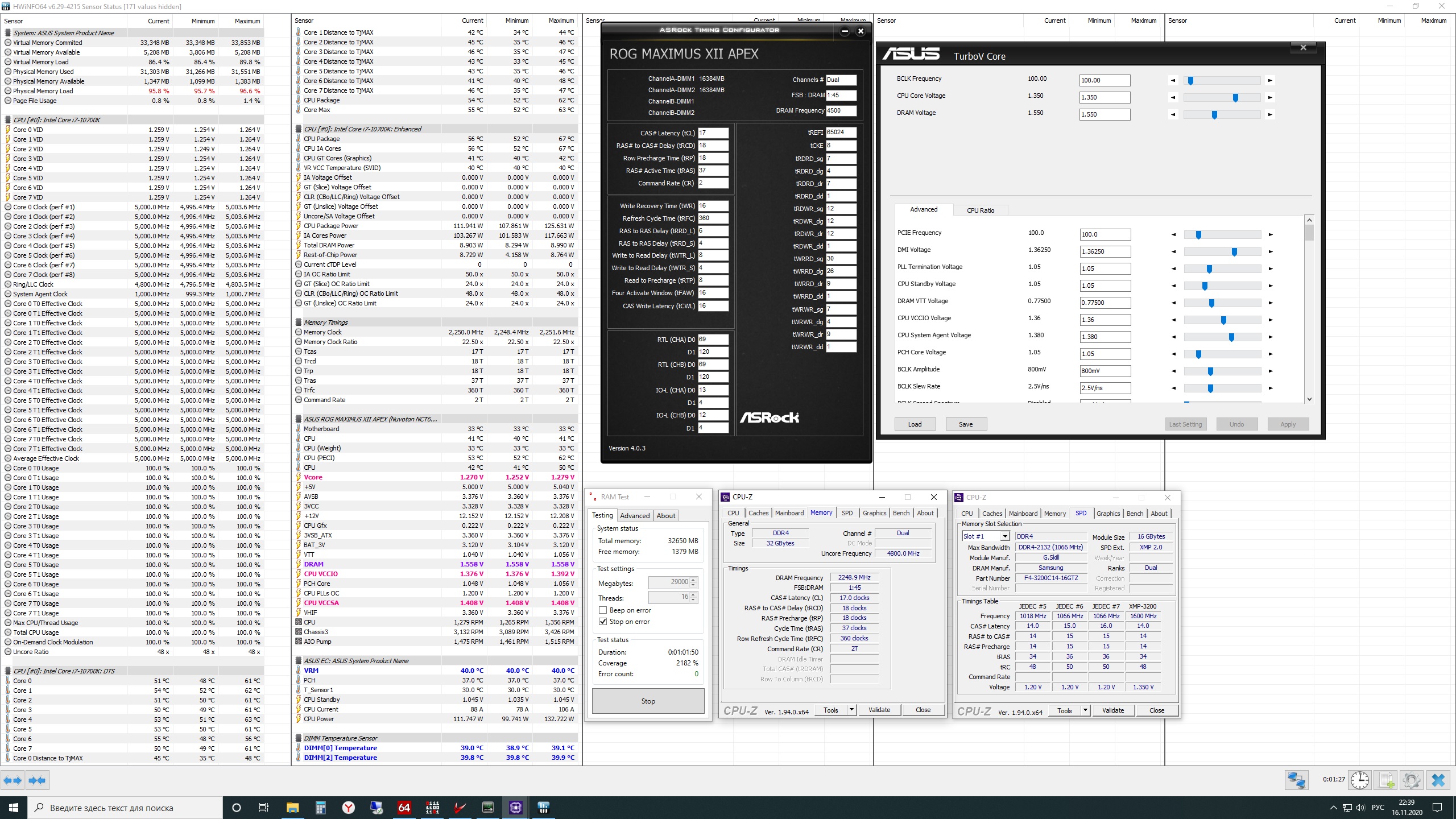Switch to CPU Ratio tab in TurboV
This screenshot has height=819, width=1456.
(x=981, y=210)
